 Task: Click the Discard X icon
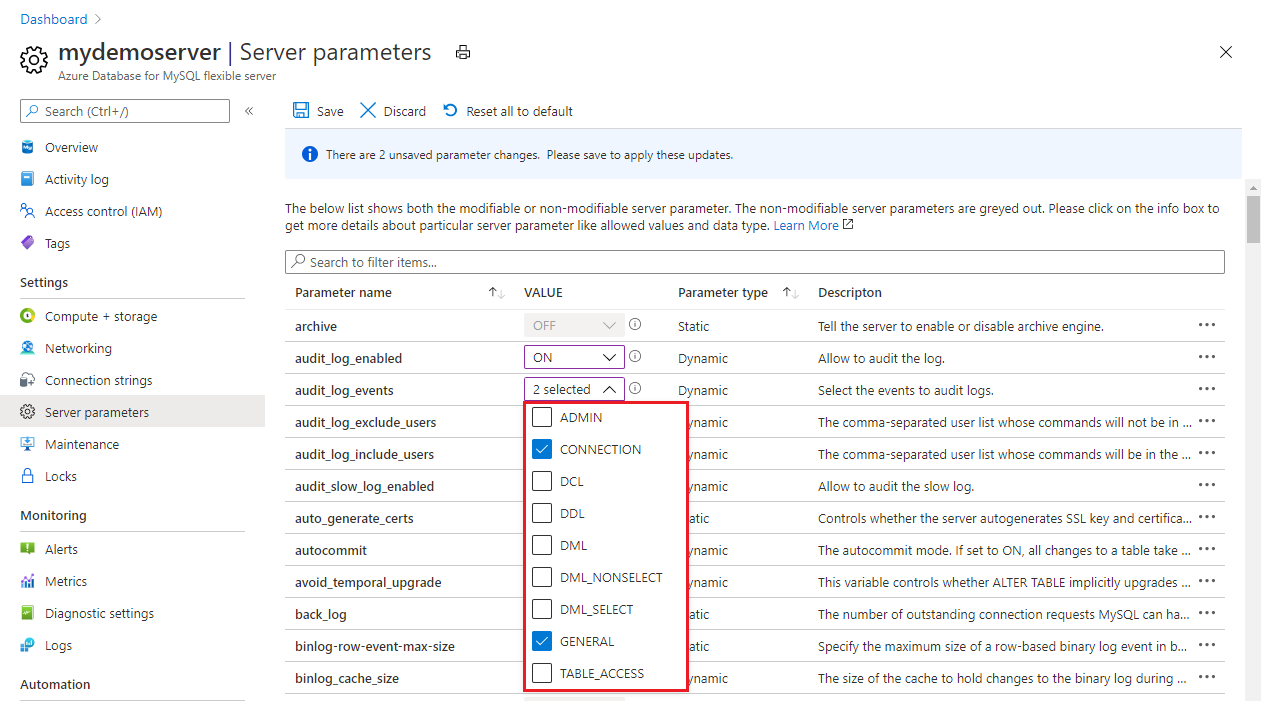point(368,111)
